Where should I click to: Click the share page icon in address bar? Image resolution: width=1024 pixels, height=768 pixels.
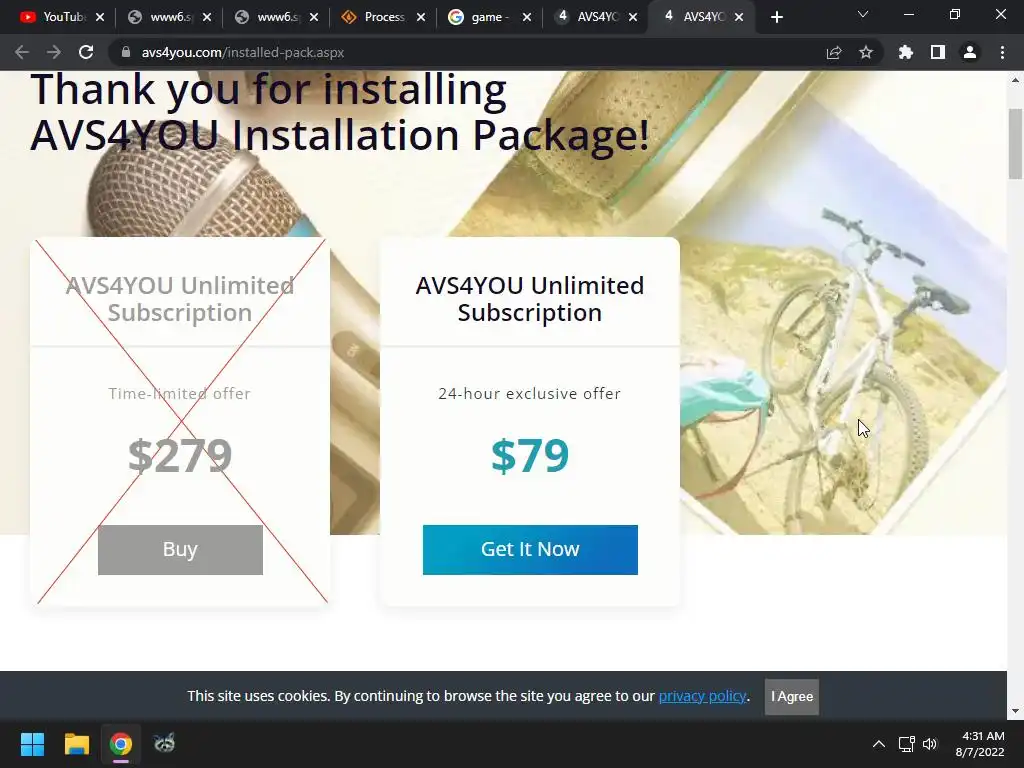click(834, 52)
